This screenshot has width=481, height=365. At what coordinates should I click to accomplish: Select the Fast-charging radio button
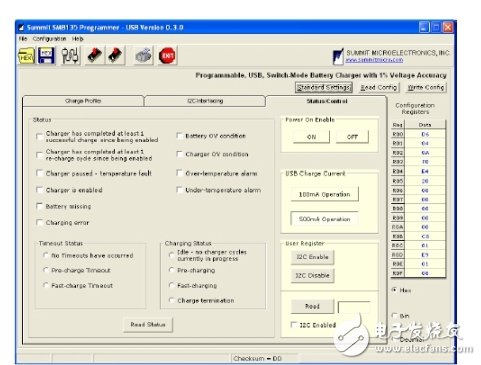point(172,285)
